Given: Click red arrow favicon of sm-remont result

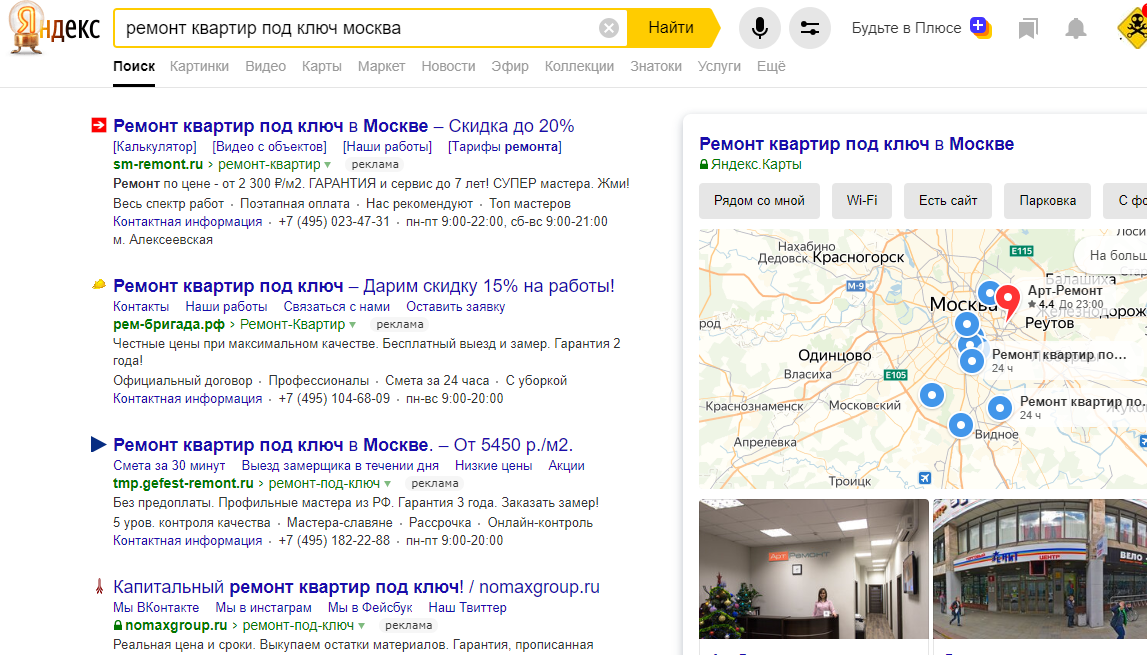Looking at the screenshot, I should point(99,125).
